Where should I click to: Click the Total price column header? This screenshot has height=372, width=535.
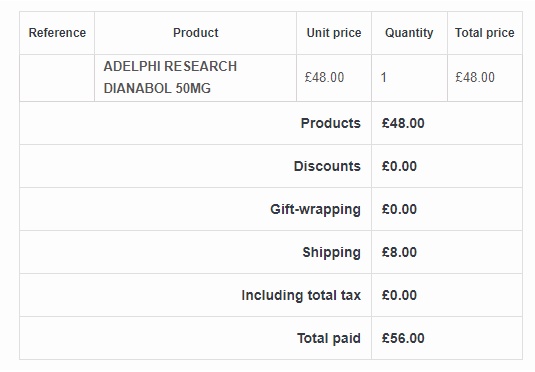pos(485,33)
